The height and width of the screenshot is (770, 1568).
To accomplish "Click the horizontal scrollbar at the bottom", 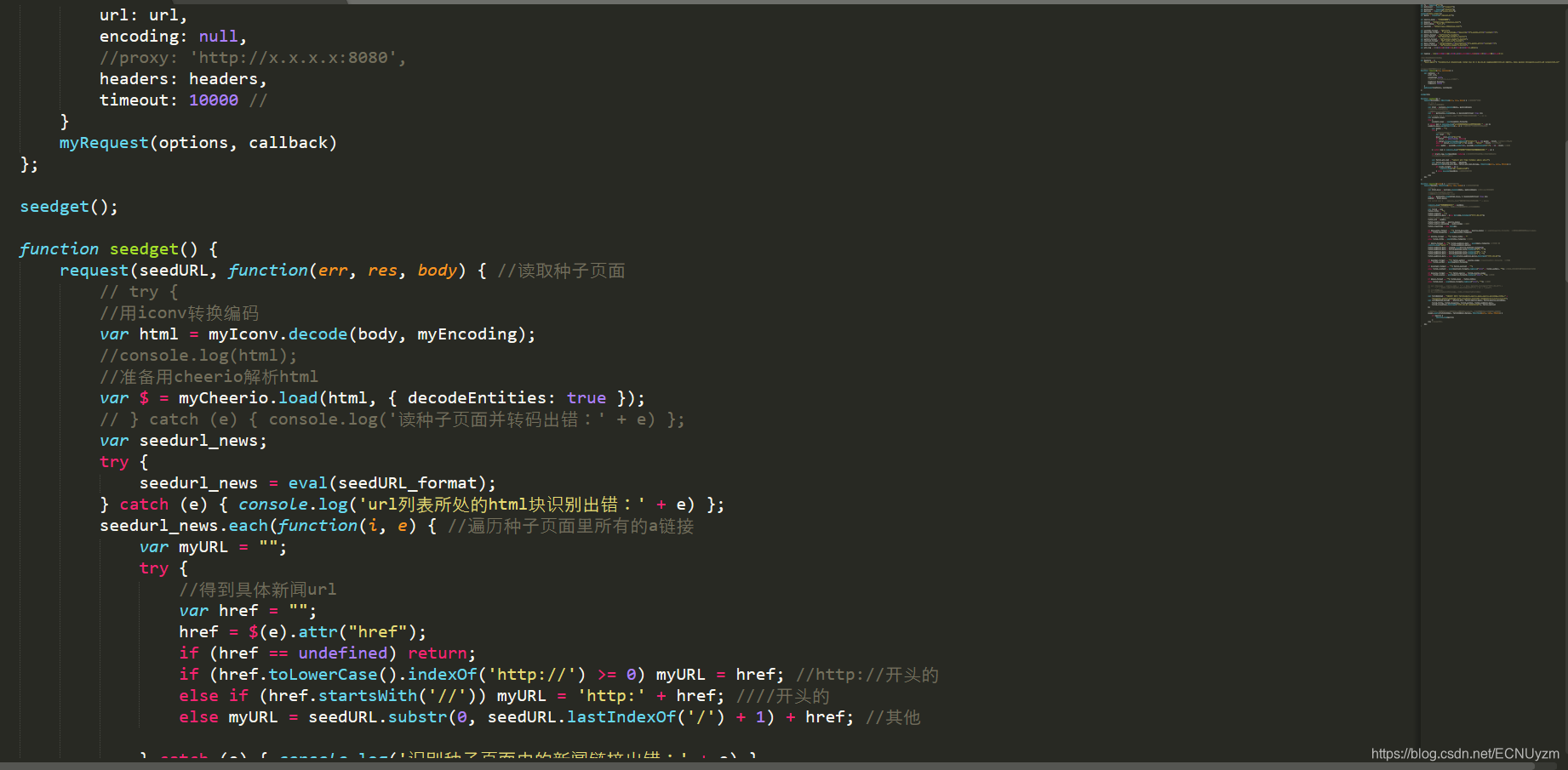I will click(x=768, y=766).
